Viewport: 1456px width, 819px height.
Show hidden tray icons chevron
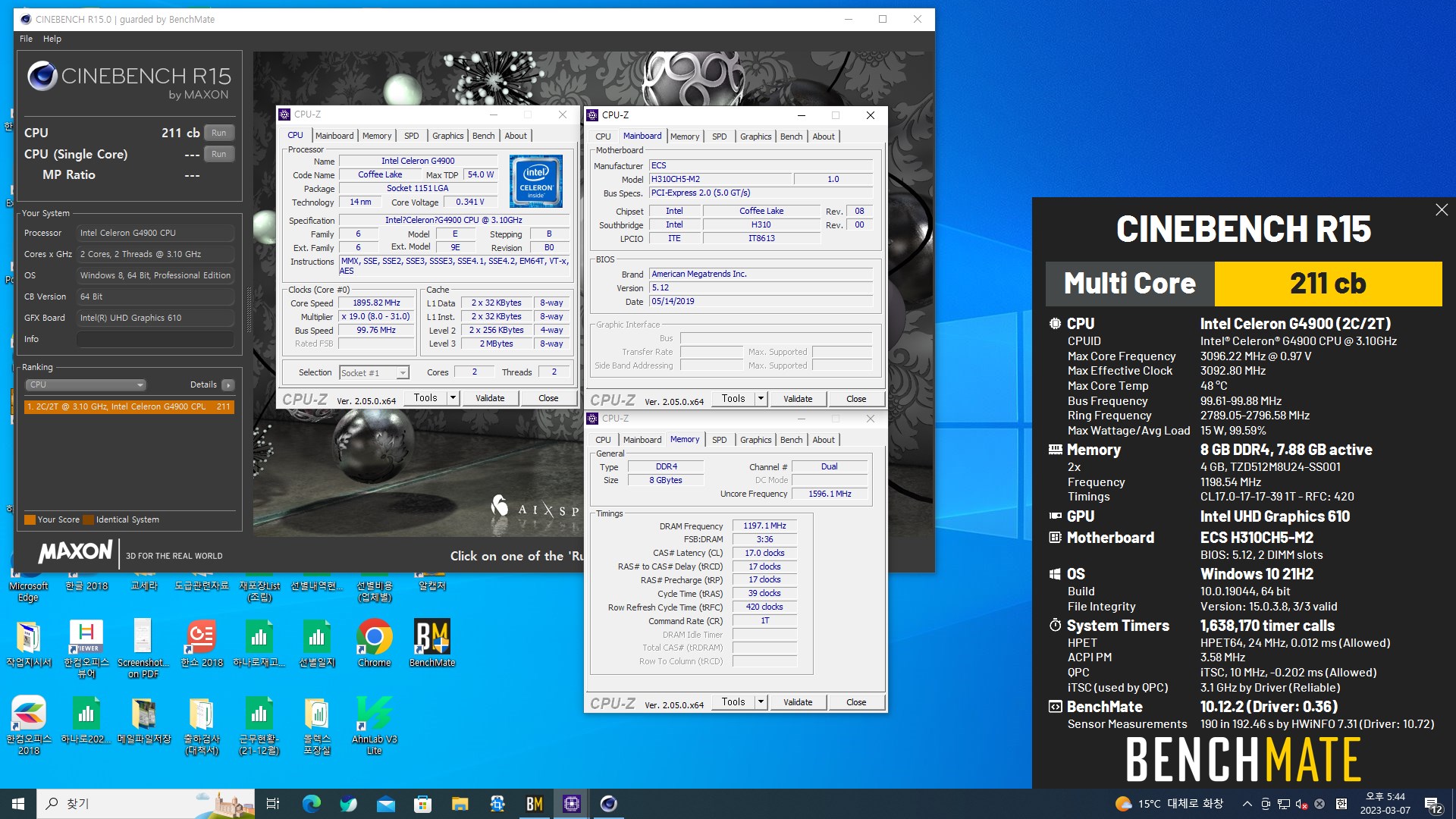point(1247,804)
